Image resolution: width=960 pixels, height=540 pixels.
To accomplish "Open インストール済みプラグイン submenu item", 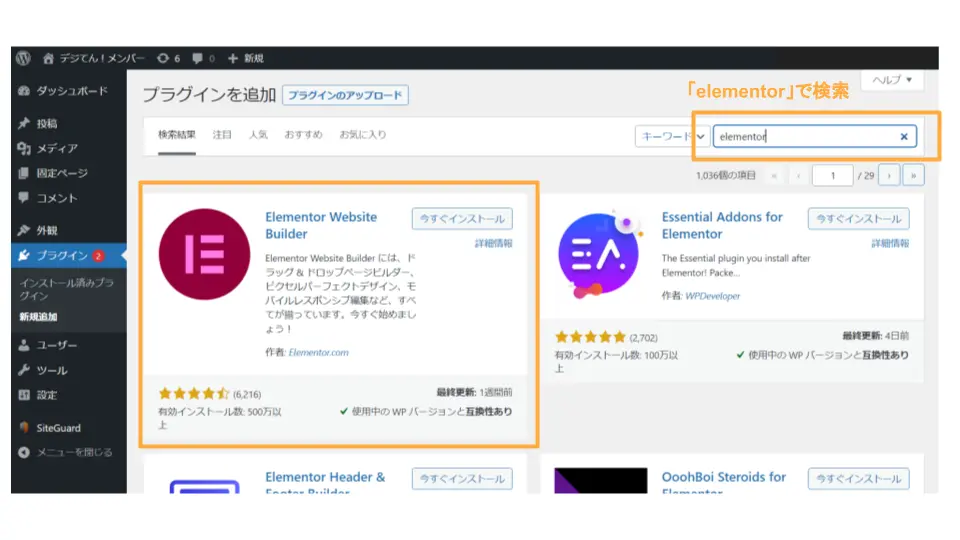I will (67, 290).
